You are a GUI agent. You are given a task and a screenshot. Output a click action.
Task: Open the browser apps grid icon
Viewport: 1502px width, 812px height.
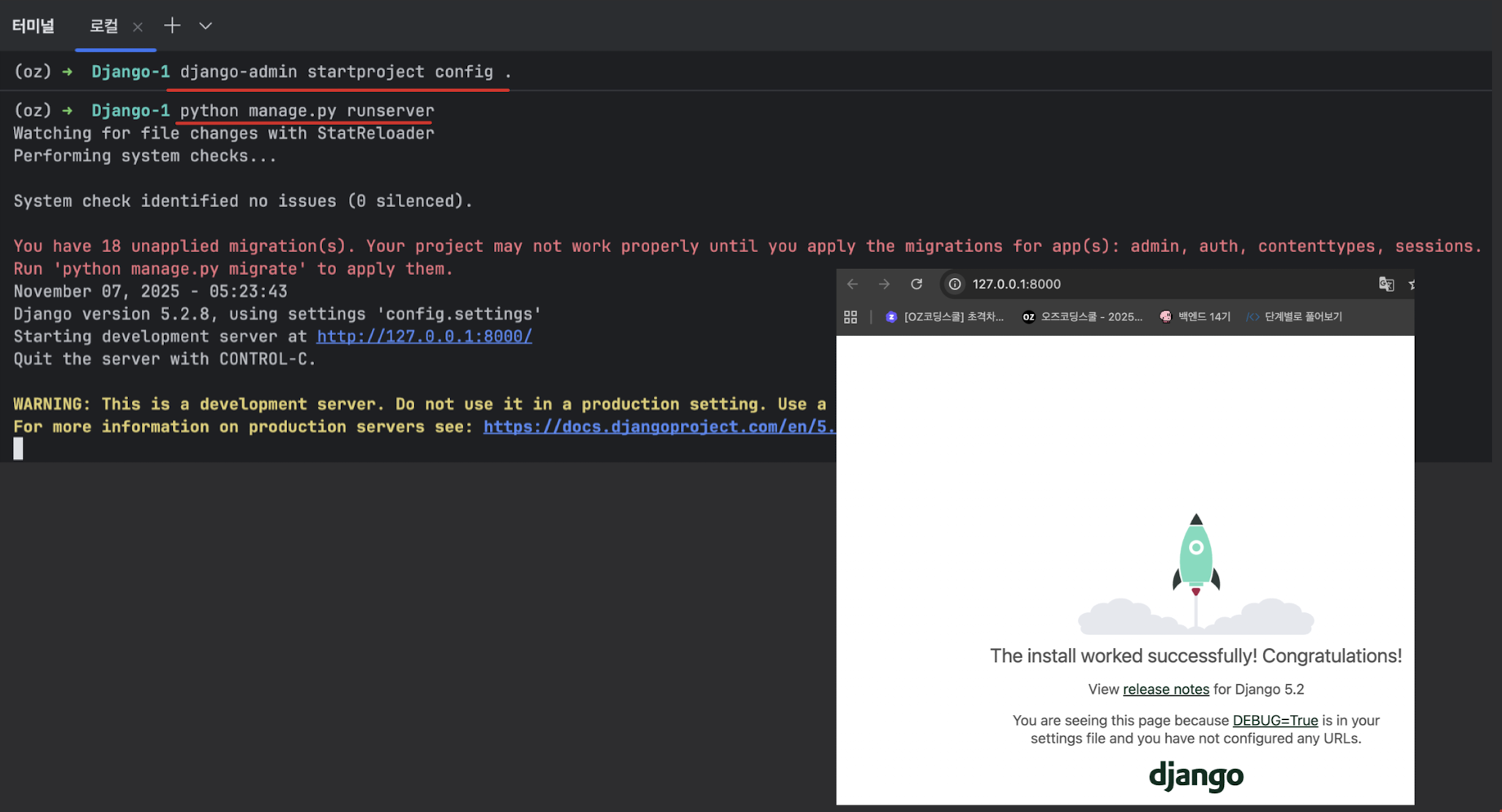pos(850,317)
